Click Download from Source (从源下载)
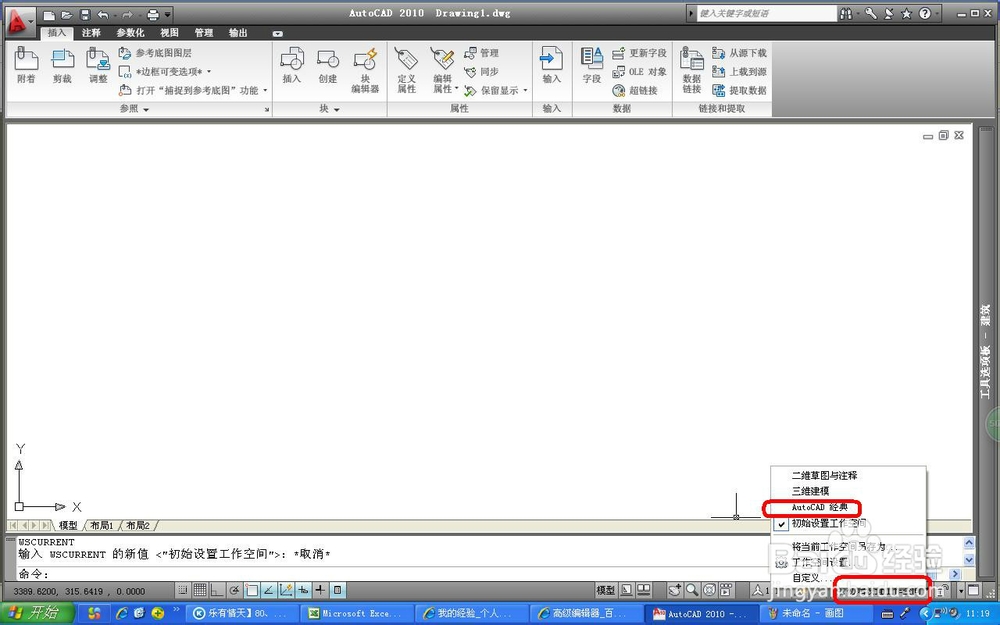This screenshot has width=1000, height=625. (x=739, y=53)
